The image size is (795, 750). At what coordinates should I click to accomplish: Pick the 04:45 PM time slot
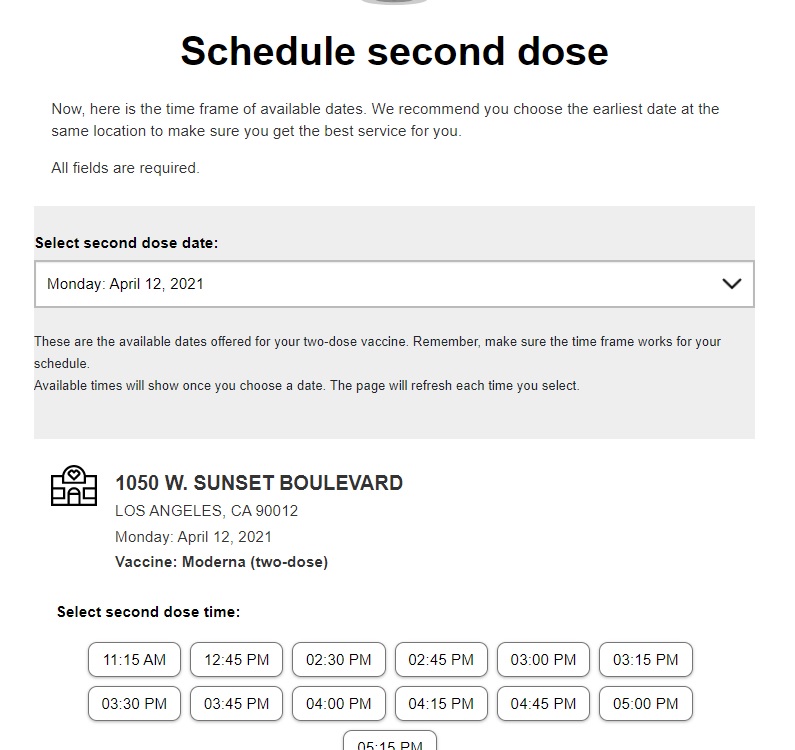click(543, 703)
